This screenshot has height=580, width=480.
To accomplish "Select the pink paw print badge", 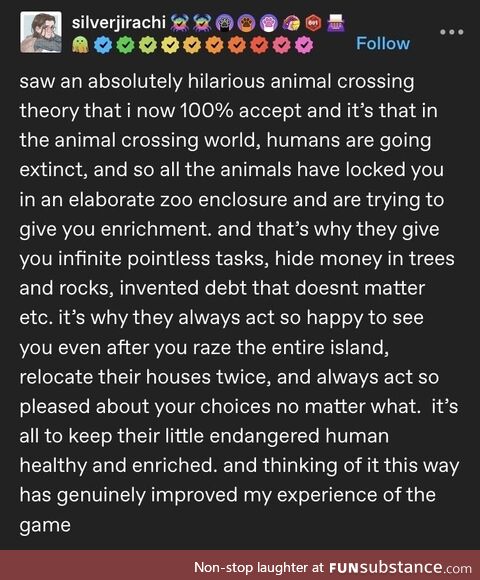I will (x=268, y=24).
